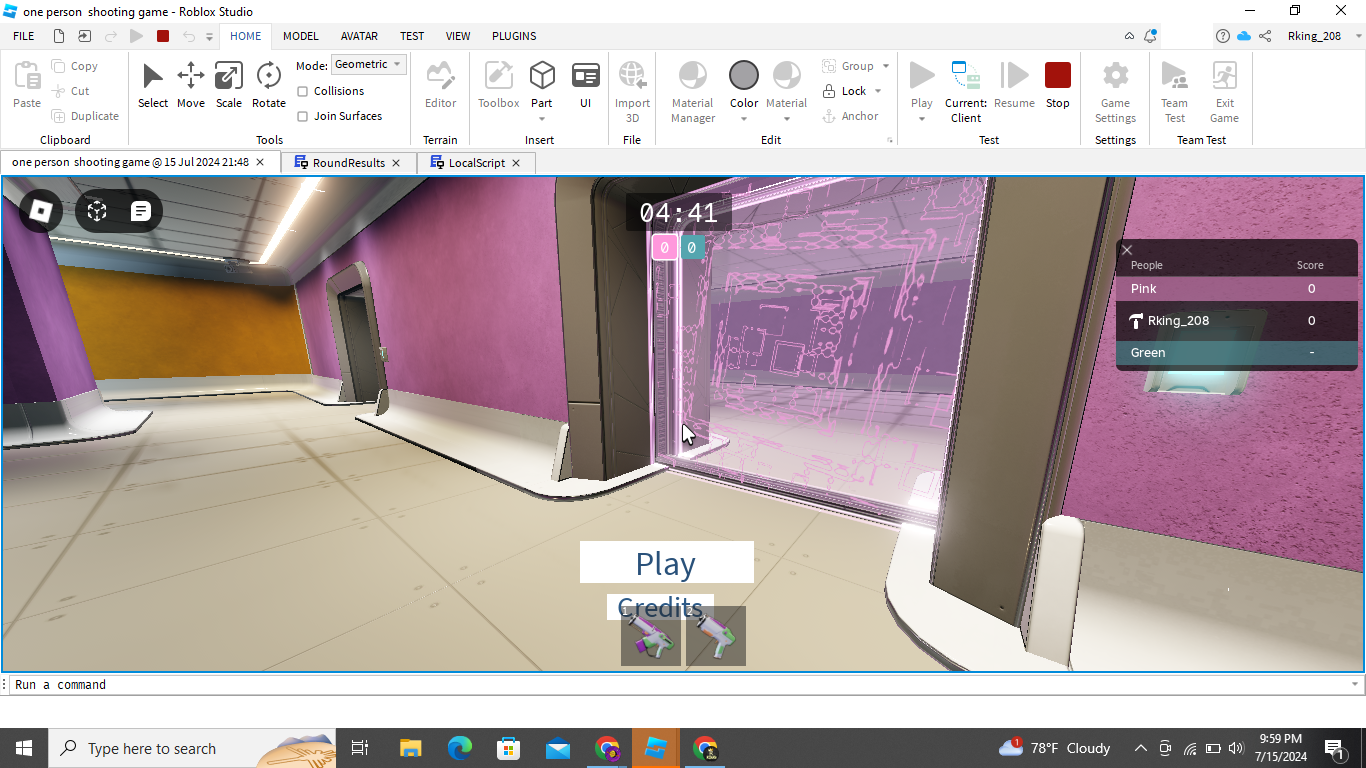Toggle the Join Surfaces checkbox
This screenshot has height=768, width=1366.
coord(303,116)
